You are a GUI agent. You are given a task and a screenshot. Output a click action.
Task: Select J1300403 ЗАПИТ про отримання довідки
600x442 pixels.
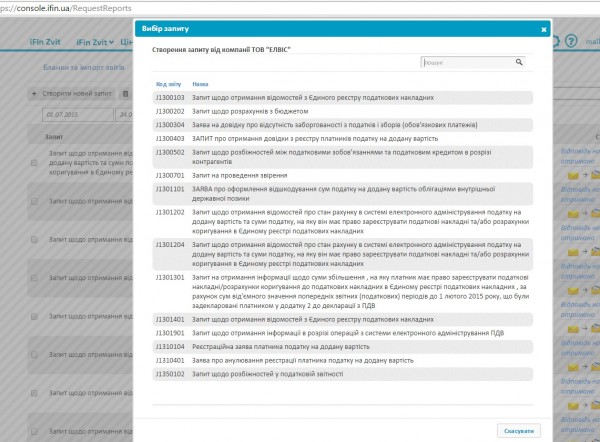click(342, 139)
